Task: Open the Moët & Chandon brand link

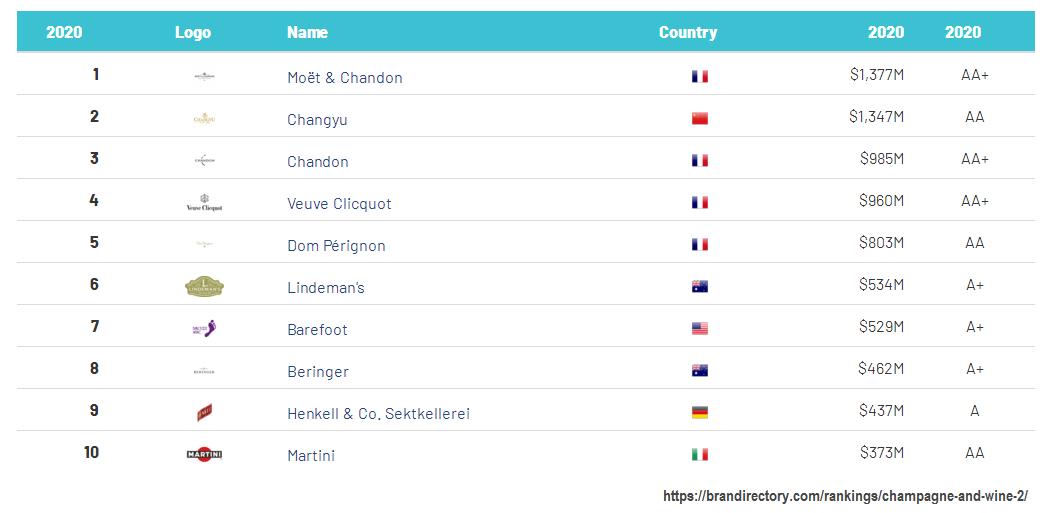Action: tap(345, 77)
